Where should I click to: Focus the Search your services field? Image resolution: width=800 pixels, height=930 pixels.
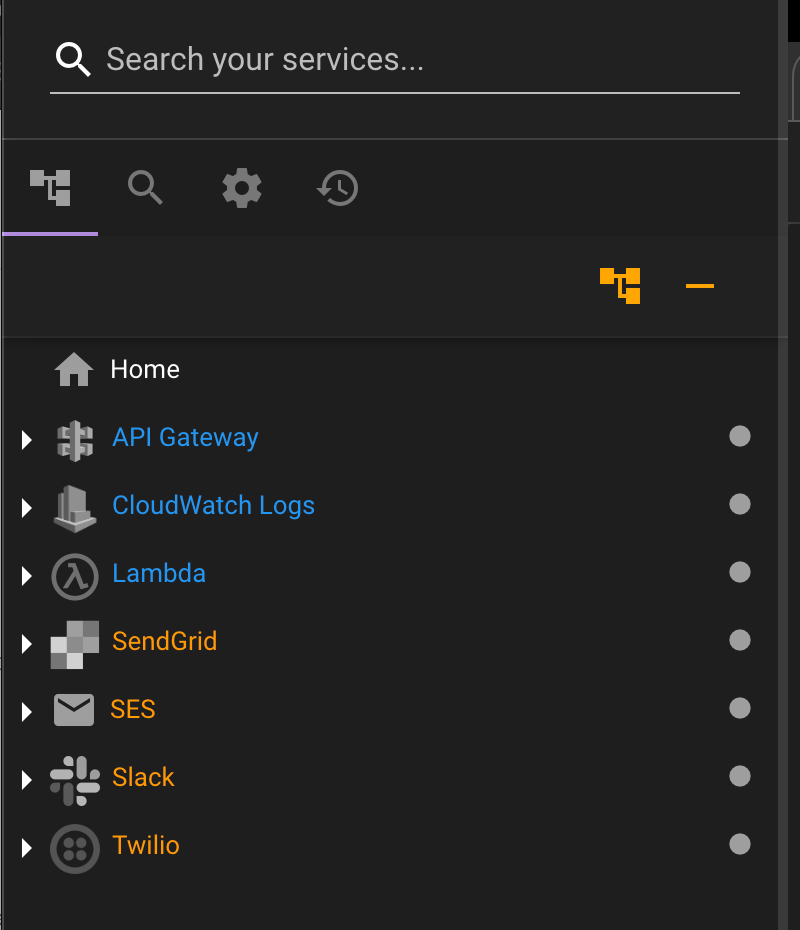(x=395, y=60)
